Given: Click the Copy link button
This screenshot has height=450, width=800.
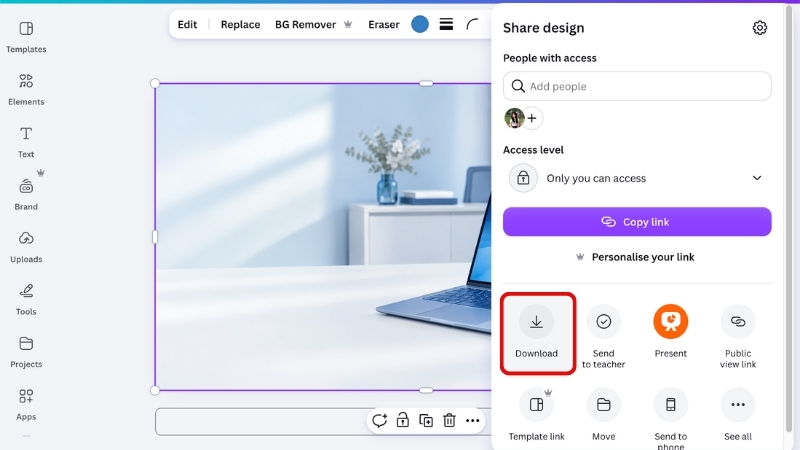Looking at the screenshot, I should (x=637, y=222).
